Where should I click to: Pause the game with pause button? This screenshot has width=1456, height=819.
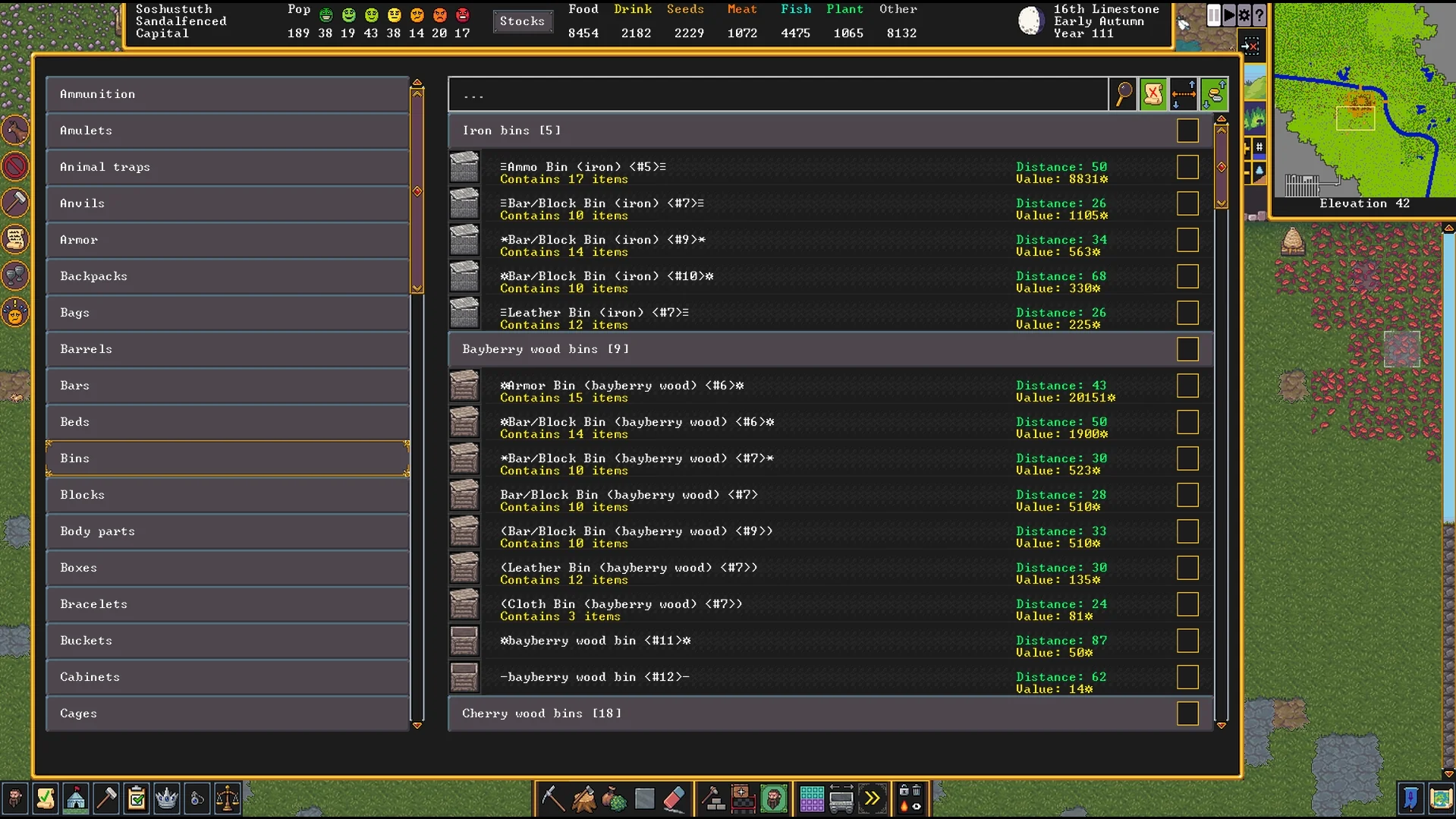pyautogui.click(x=1214, y=15)
